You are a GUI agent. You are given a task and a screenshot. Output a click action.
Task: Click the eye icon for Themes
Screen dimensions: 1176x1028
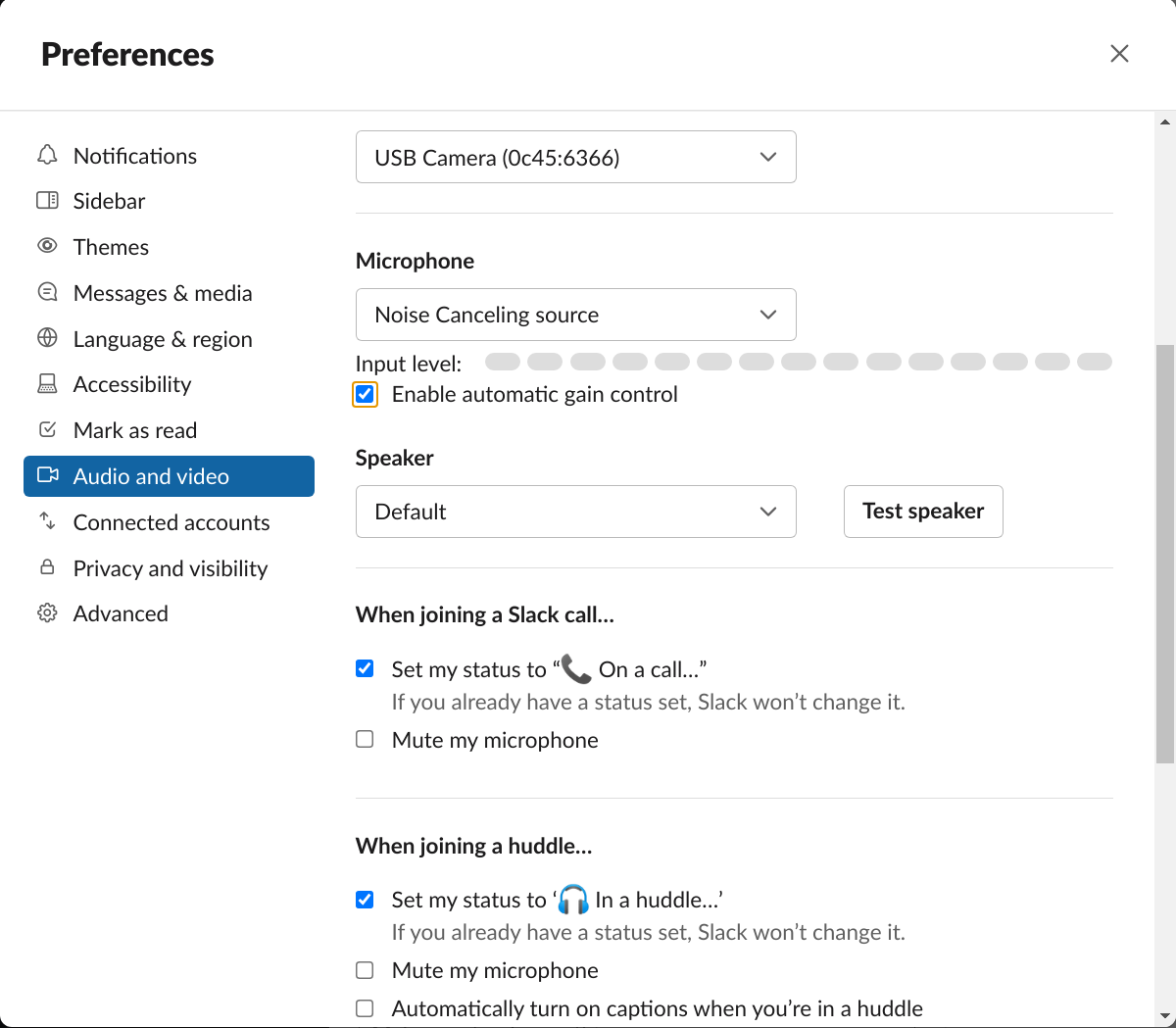47,246
